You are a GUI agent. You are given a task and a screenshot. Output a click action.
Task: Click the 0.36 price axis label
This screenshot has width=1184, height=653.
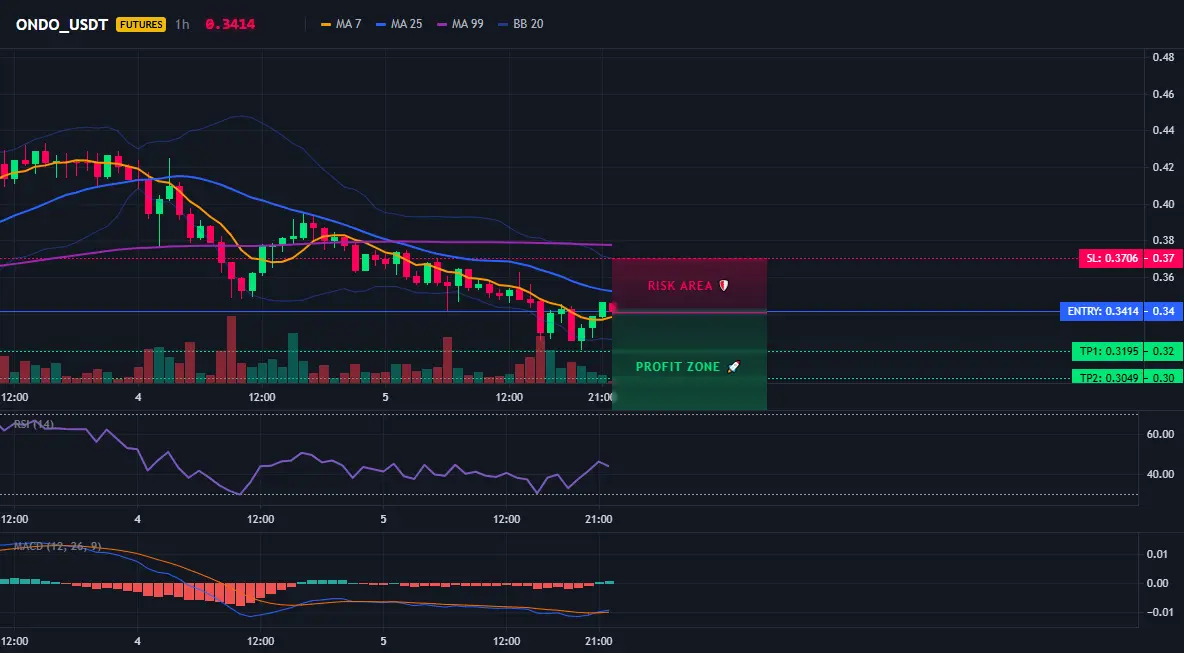(x=1163, y=277)
